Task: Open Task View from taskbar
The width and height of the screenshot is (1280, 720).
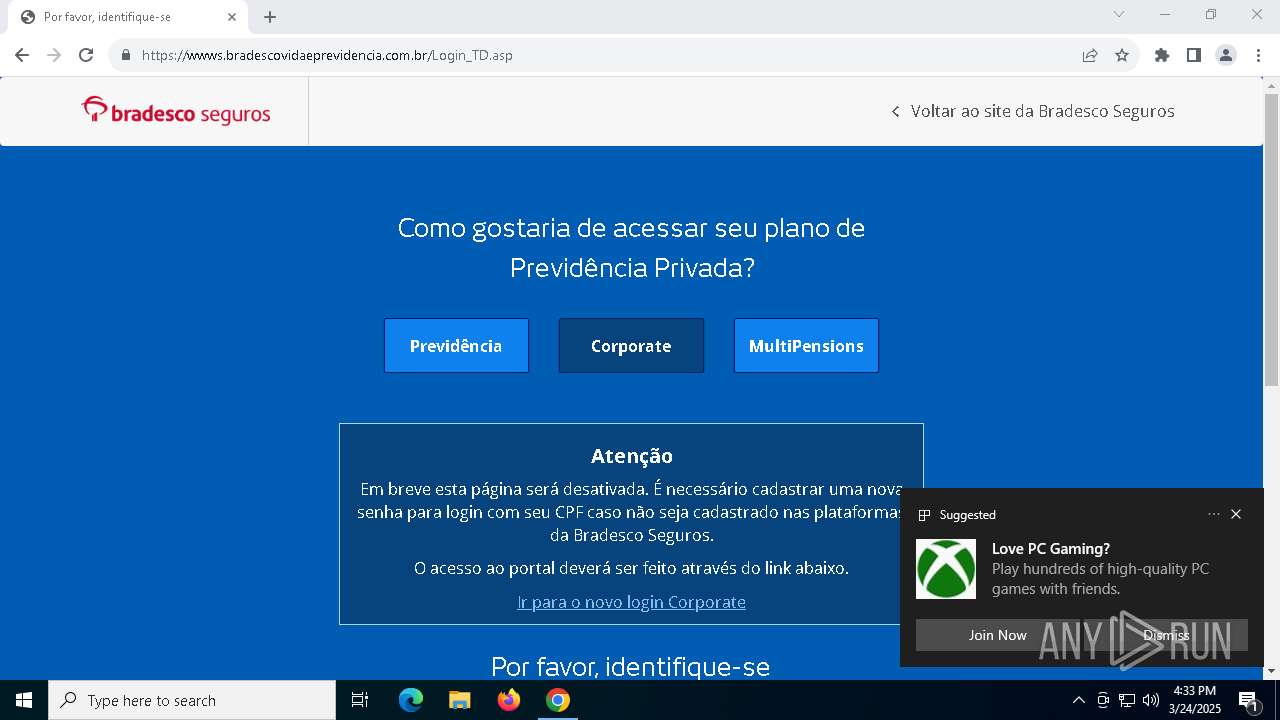Action: [360, 700]
